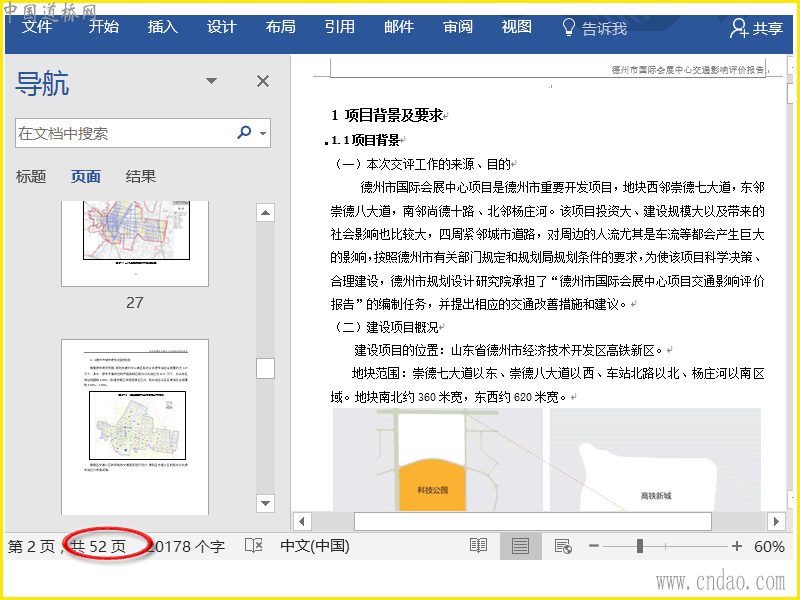Click the zoom out minus icon
The height and width of the screenshot is (600, 800).
pos(594,546)
